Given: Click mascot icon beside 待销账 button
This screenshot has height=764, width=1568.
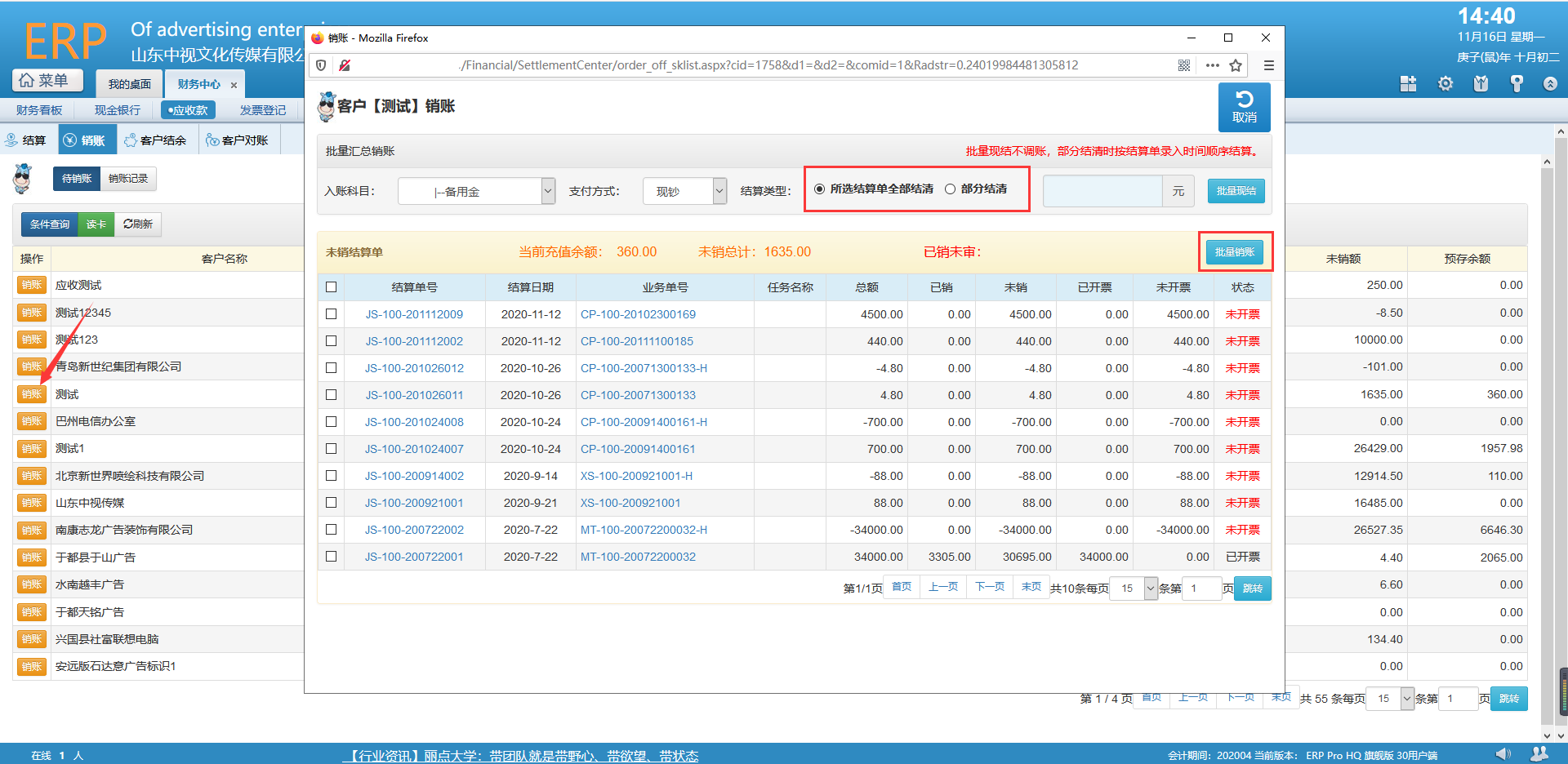Looking at the screenshot, I should point(23,179).
